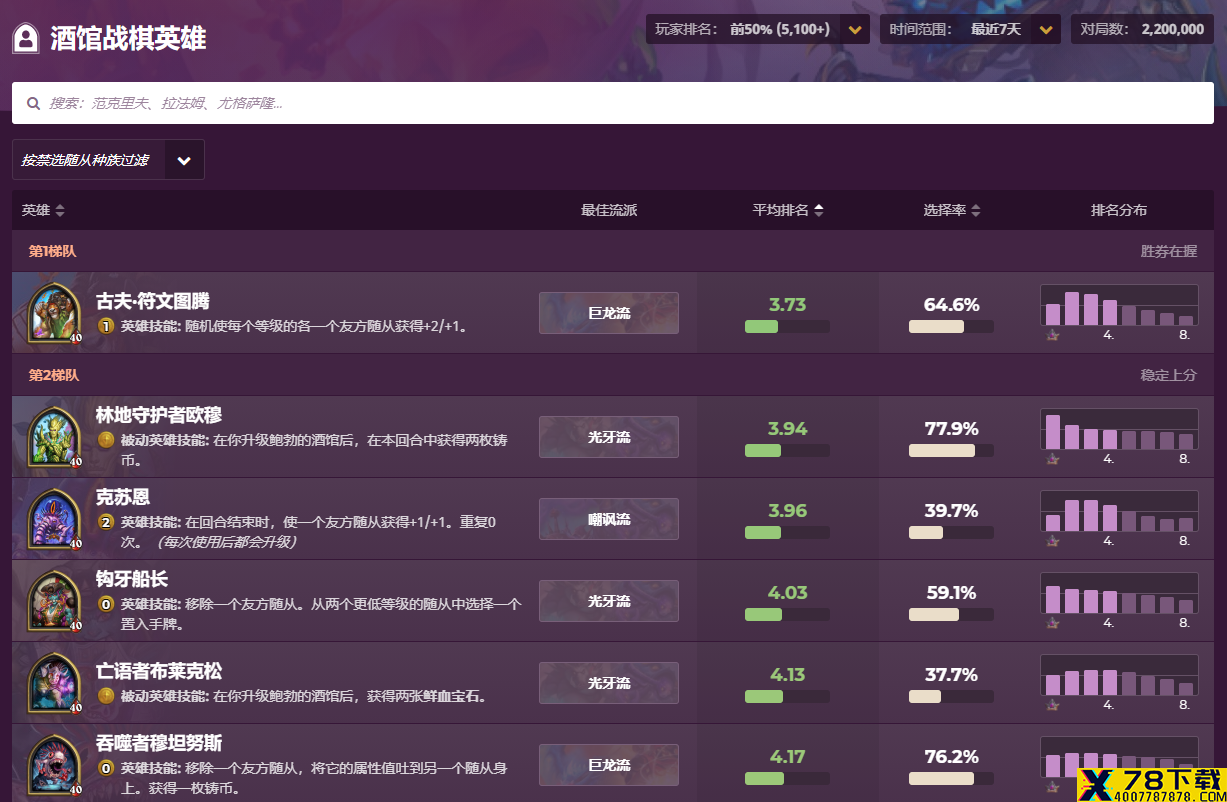Click the page title 酒馆战棋英雄
Image resolution: width=1227 pixels, height=802 pixels.
[x=128, y=39]
